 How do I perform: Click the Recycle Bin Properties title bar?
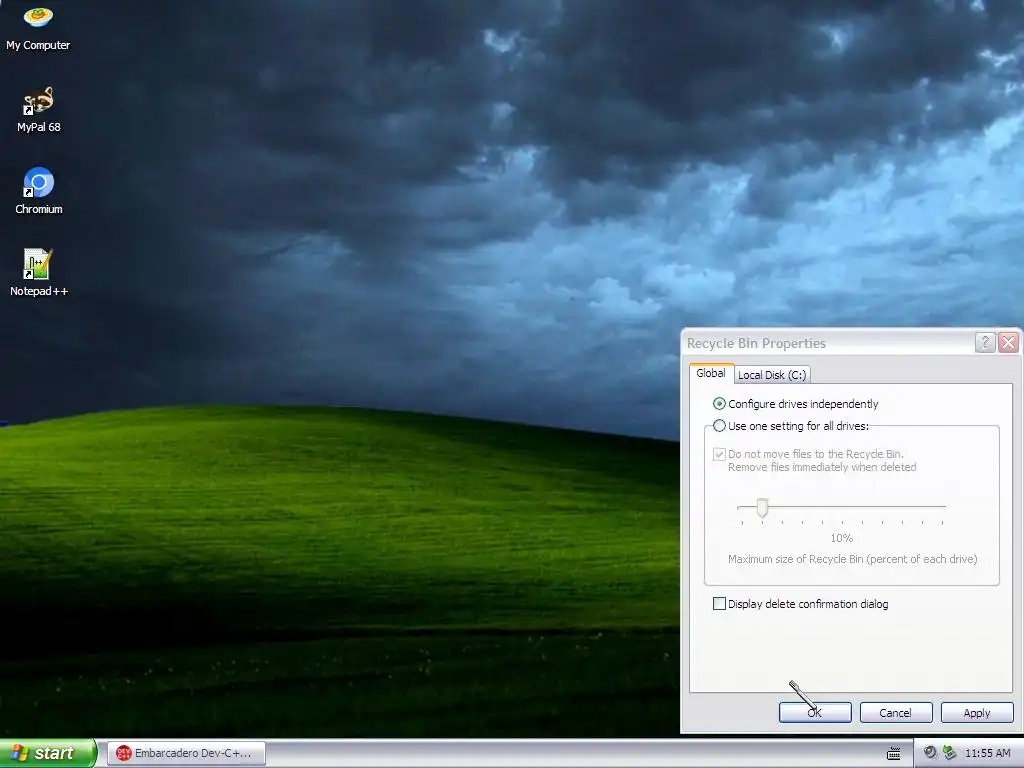coord(828,343)
